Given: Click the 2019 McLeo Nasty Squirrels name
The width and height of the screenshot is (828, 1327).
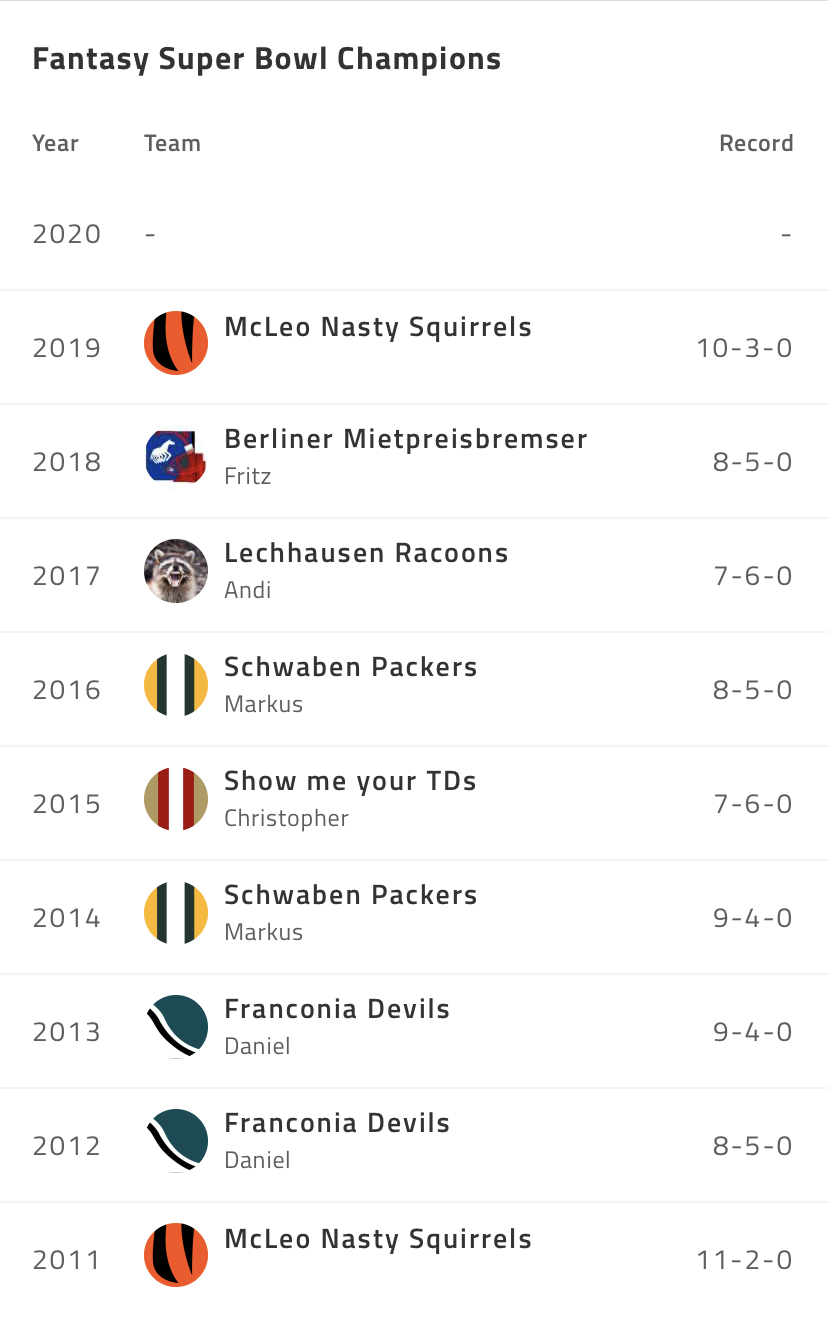Looking at the screenshot, I should point(378,327).
